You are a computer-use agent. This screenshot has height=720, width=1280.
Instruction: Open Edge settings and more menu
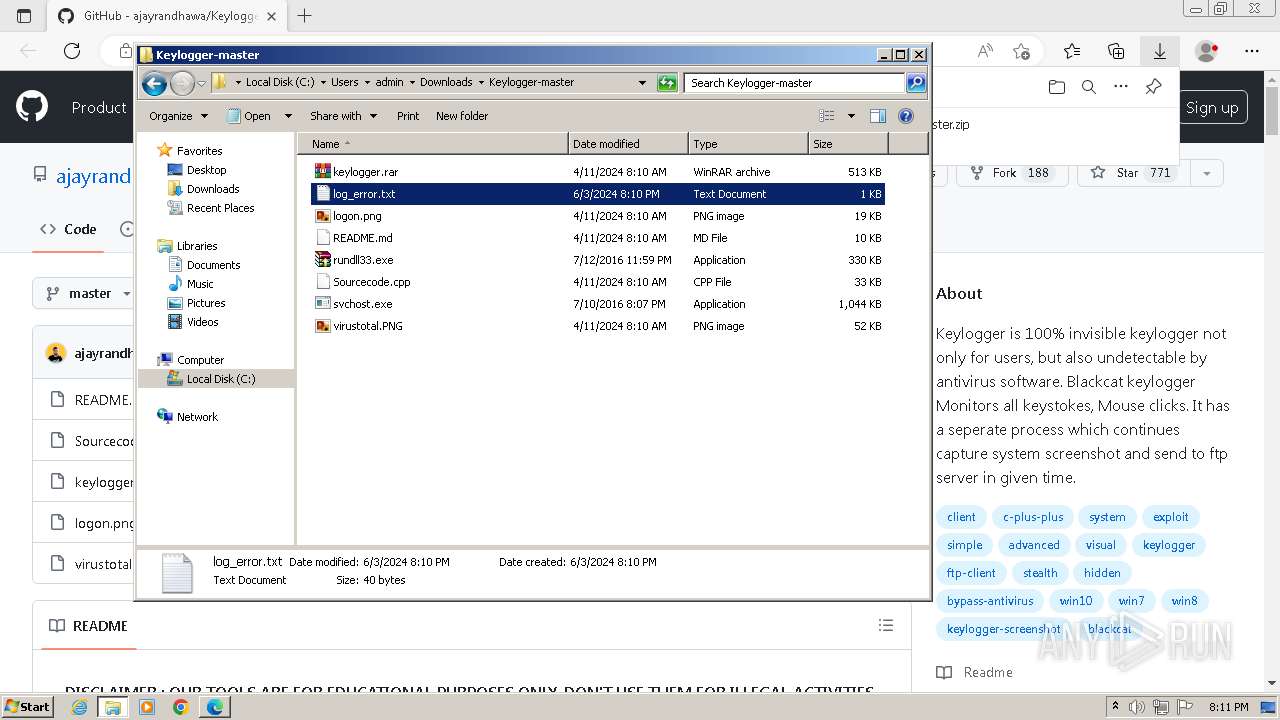tap(1252, 51)
